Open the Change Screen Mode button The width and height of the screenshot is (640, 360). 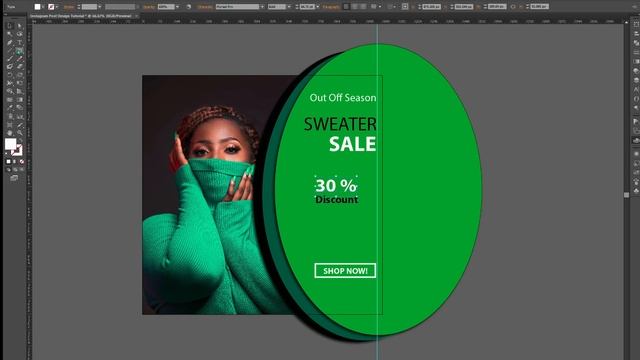[x=14, y=178]
